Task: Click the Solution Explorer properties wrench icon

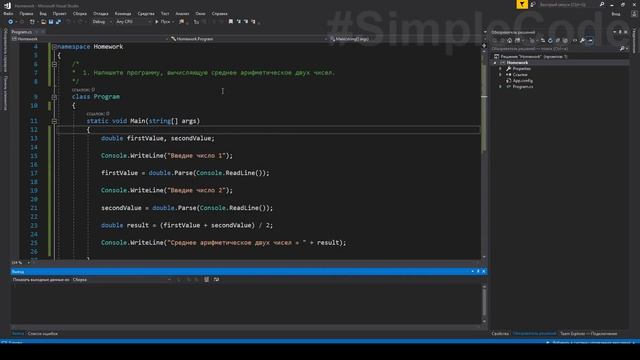Action: coord(582,40)
